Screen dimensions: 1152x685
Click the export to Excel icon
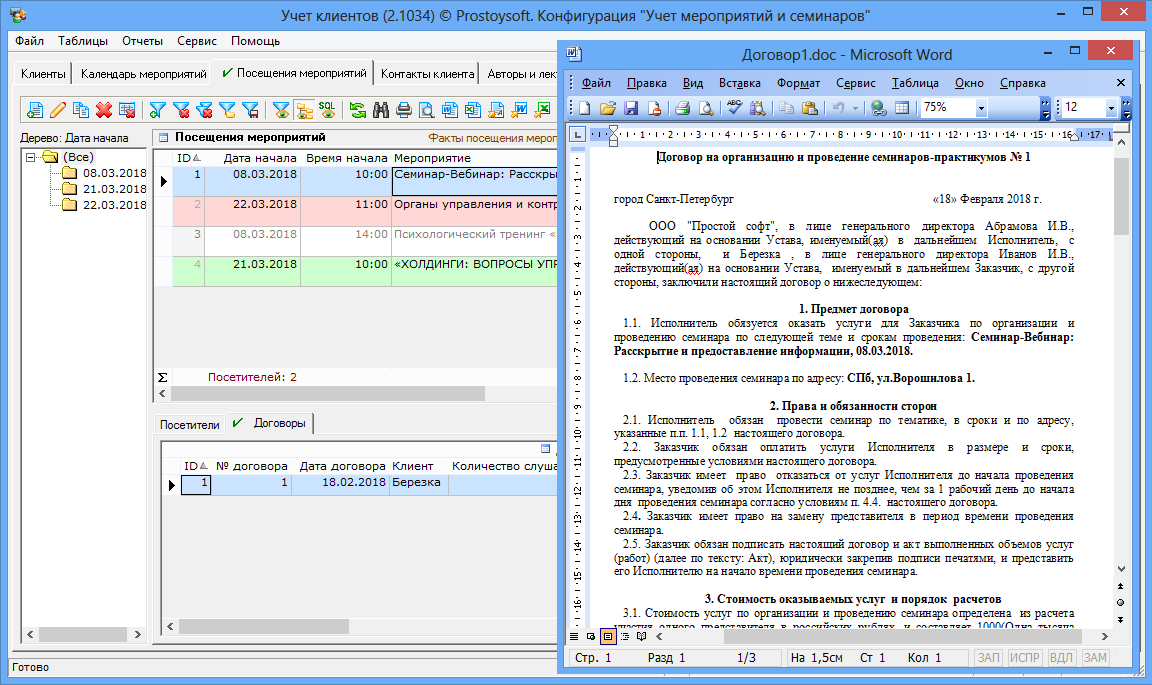point(472,110)
